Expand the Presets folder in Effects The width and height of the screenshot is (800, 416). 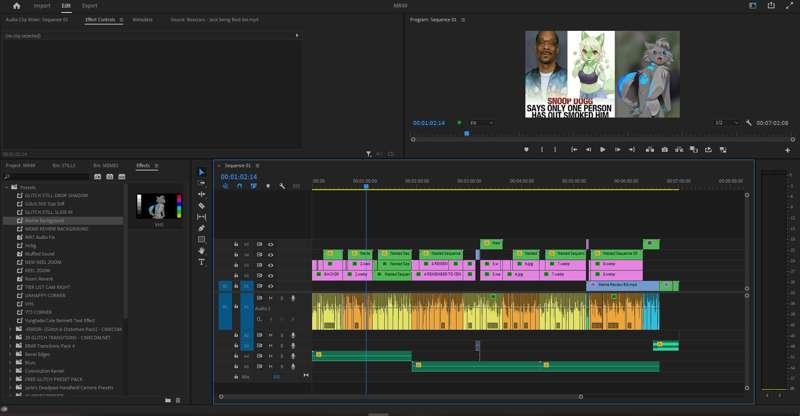coord(7,187)
